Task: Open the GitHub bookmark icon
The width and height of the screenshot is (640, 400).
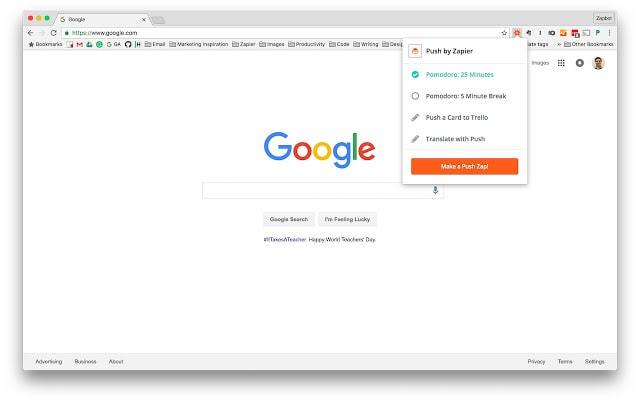Action: [x=128, y=44]
